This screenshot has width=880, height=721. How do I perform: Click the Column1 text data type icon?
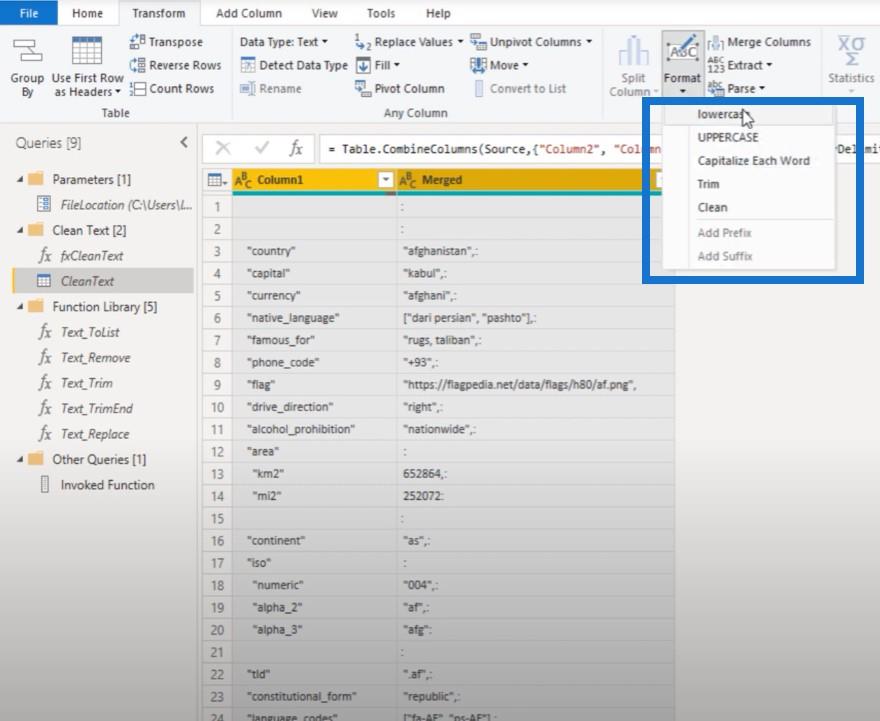243,180
